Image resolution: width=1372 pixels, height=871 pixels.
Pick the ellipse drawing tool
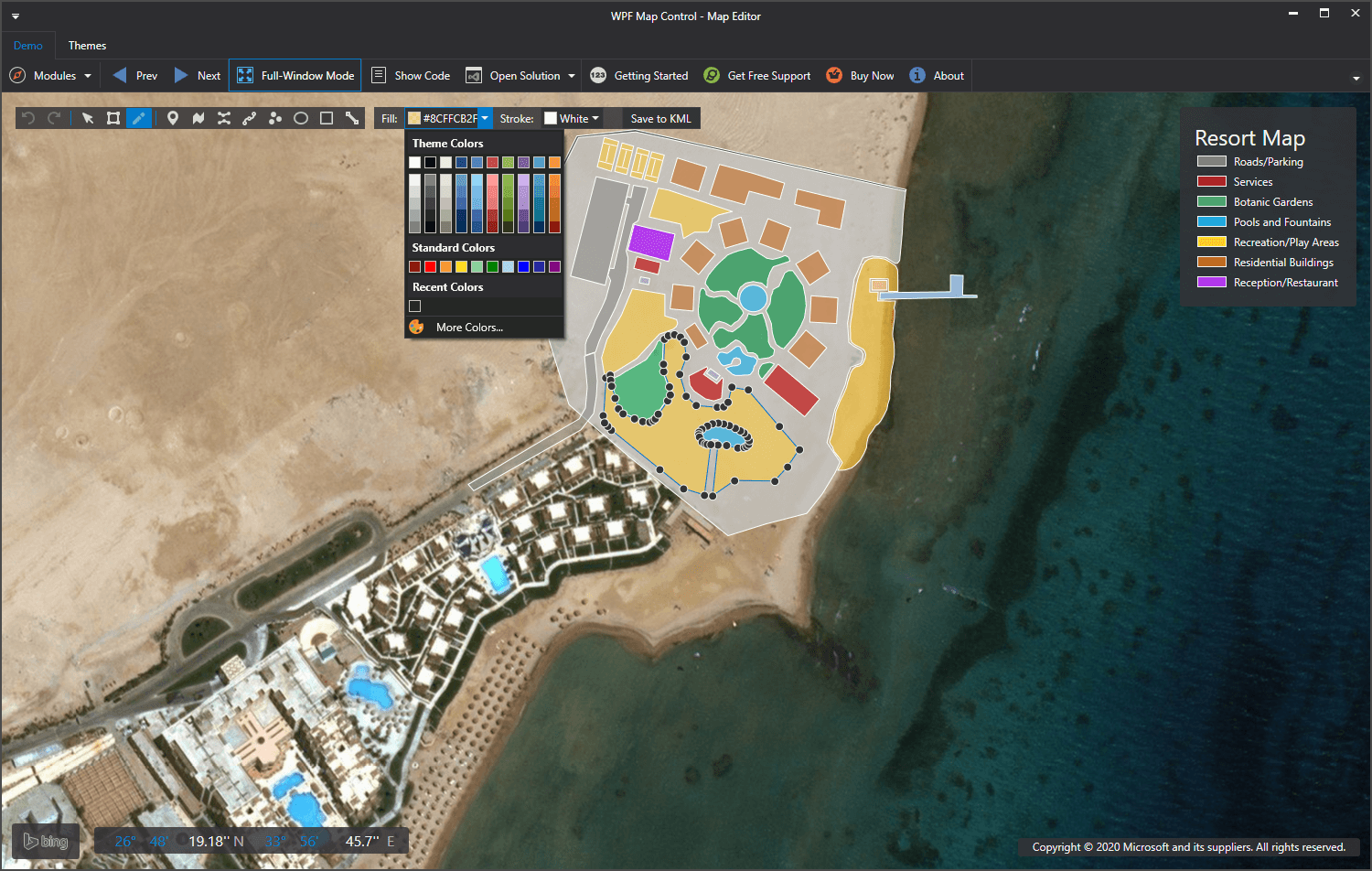coord(301,118)
